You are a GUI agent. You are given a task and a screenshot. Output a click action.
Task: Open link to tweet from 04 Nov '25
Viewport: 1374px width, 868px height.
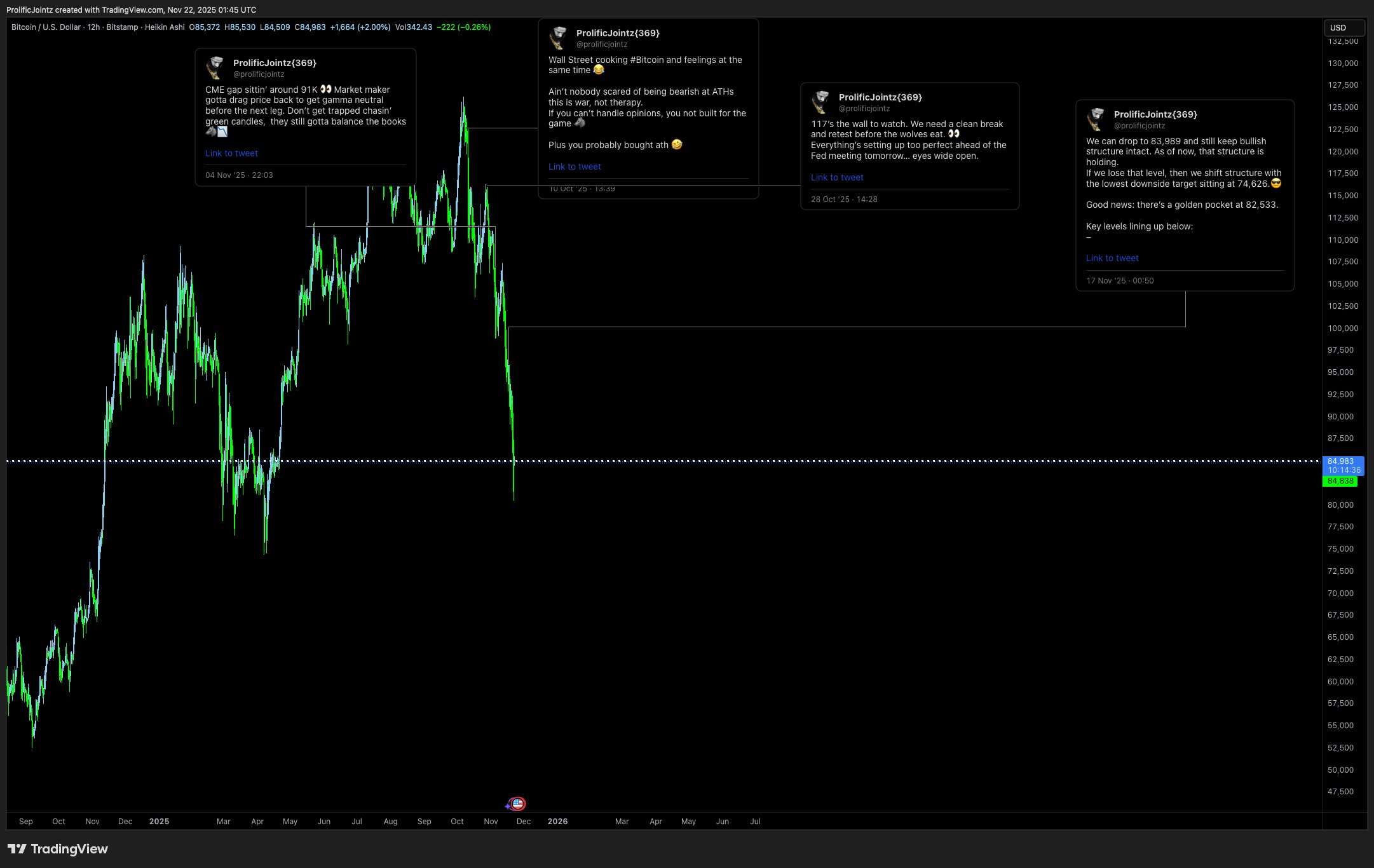[231, 153]
